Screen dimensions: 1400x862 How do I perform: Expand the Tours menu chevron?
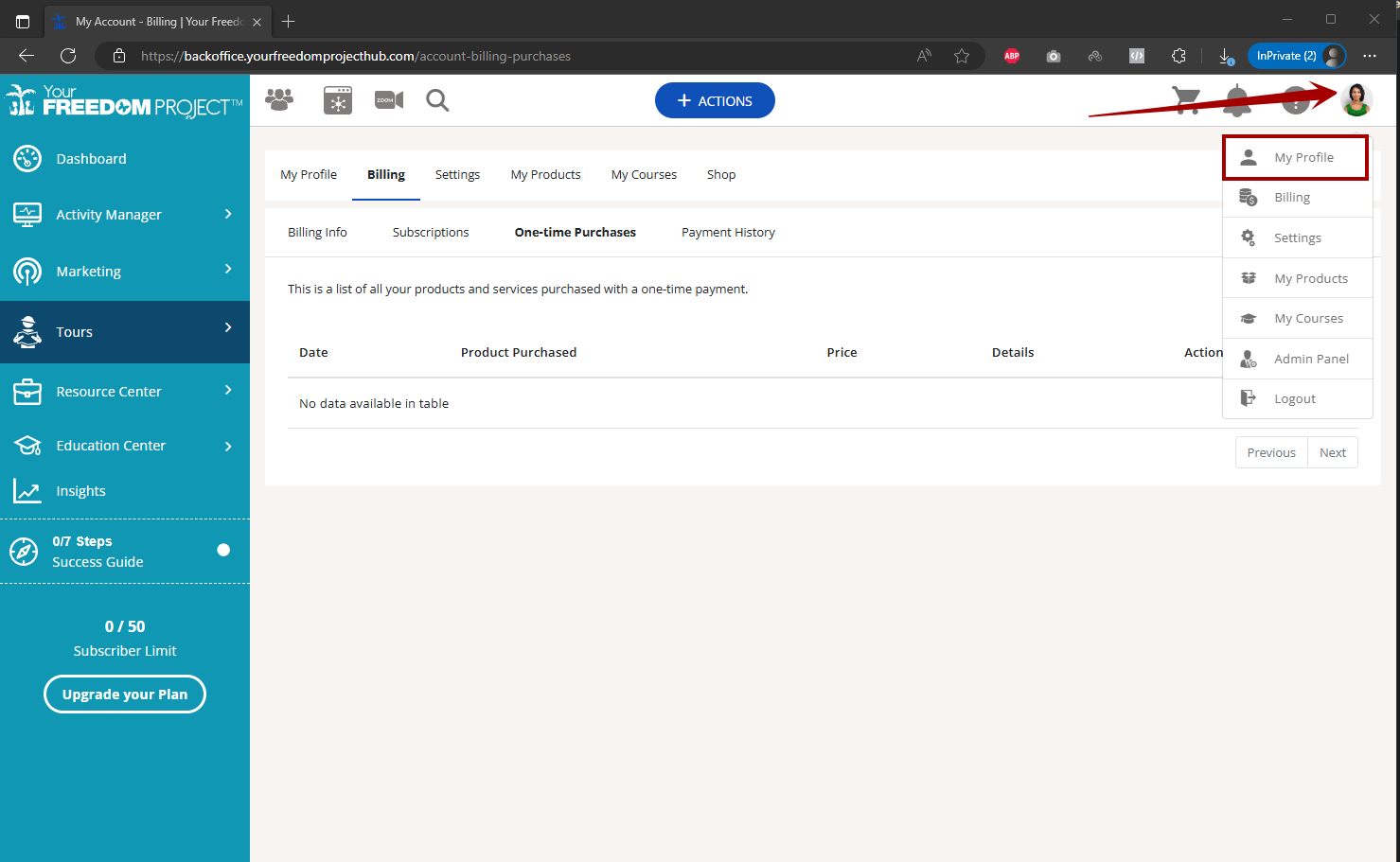pos(228,327)
